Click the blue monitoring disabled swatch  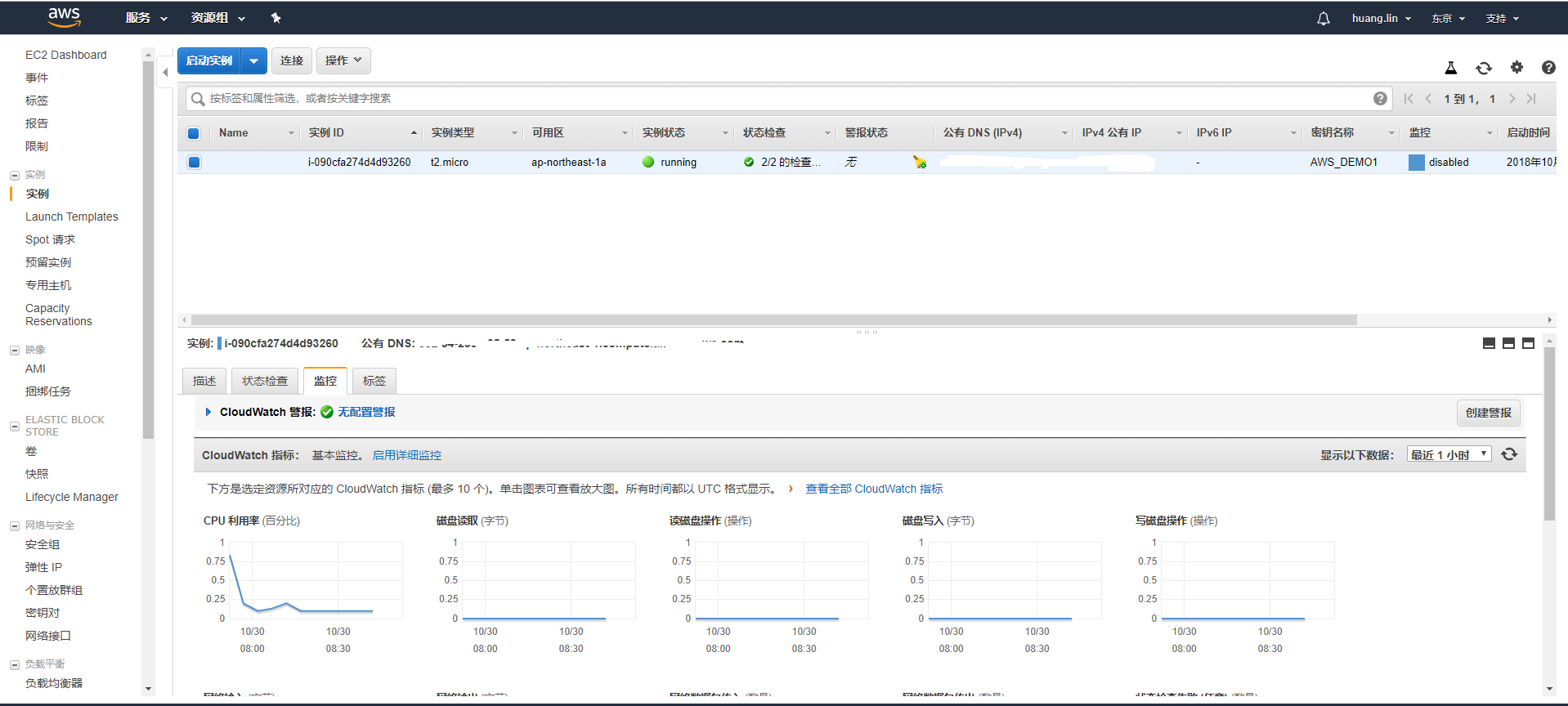click(1417, 162)
